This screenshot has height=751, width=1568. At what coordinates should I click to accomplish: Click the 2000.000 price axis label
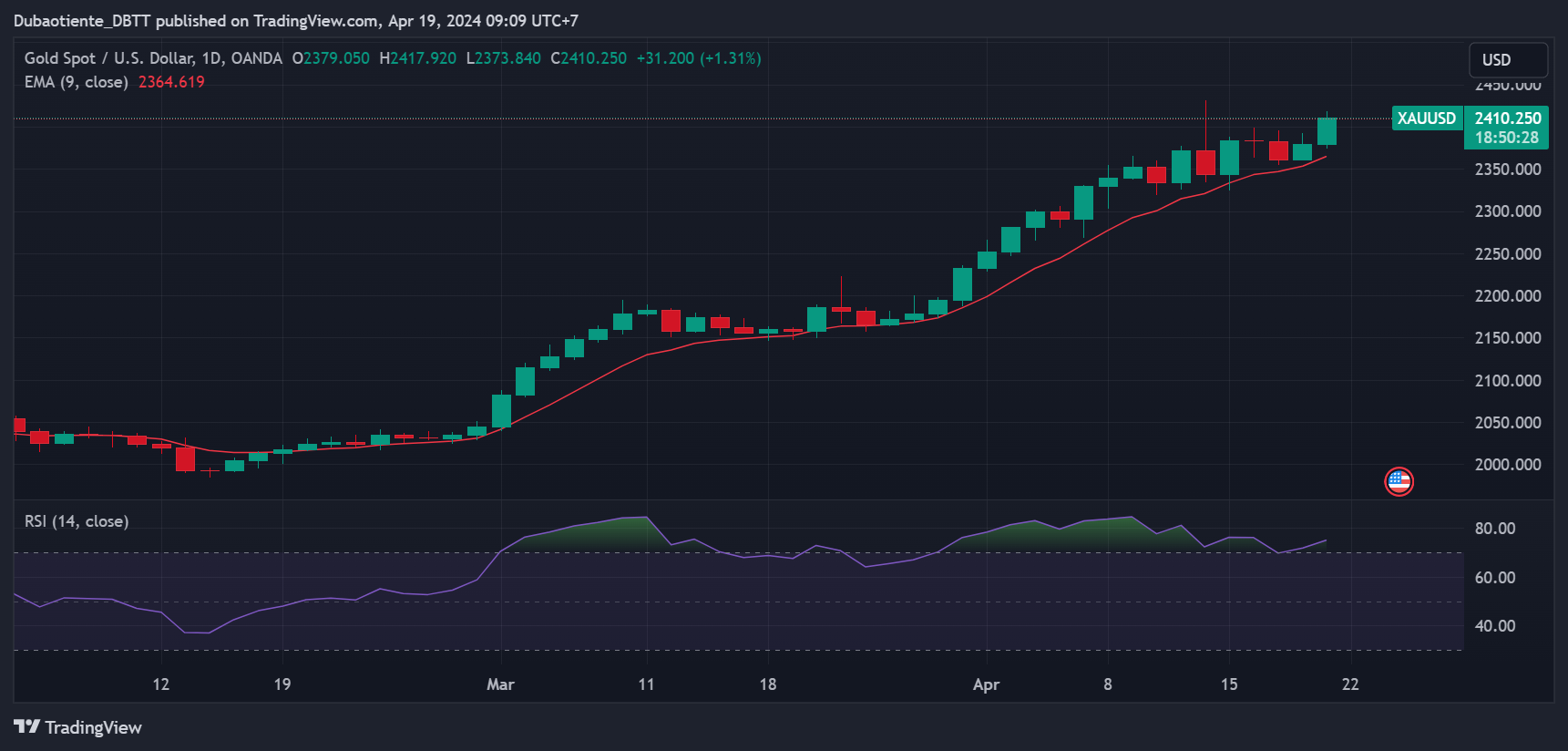1508,465
